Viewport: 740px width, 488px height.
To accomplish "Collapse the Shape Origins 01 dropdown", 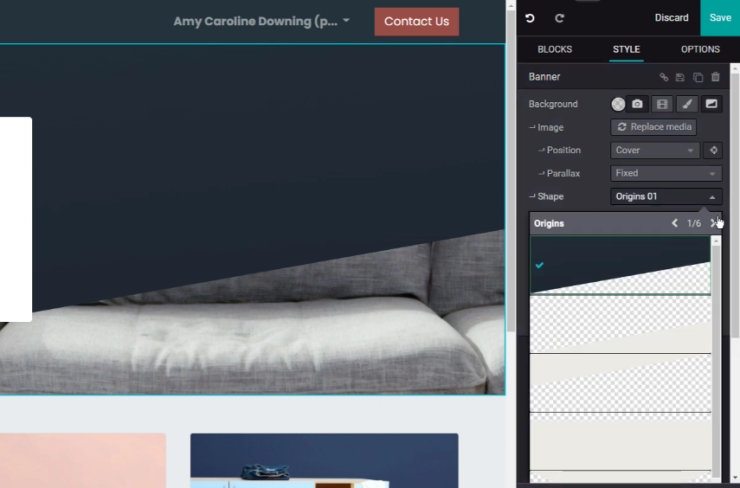I will [666, 196].
